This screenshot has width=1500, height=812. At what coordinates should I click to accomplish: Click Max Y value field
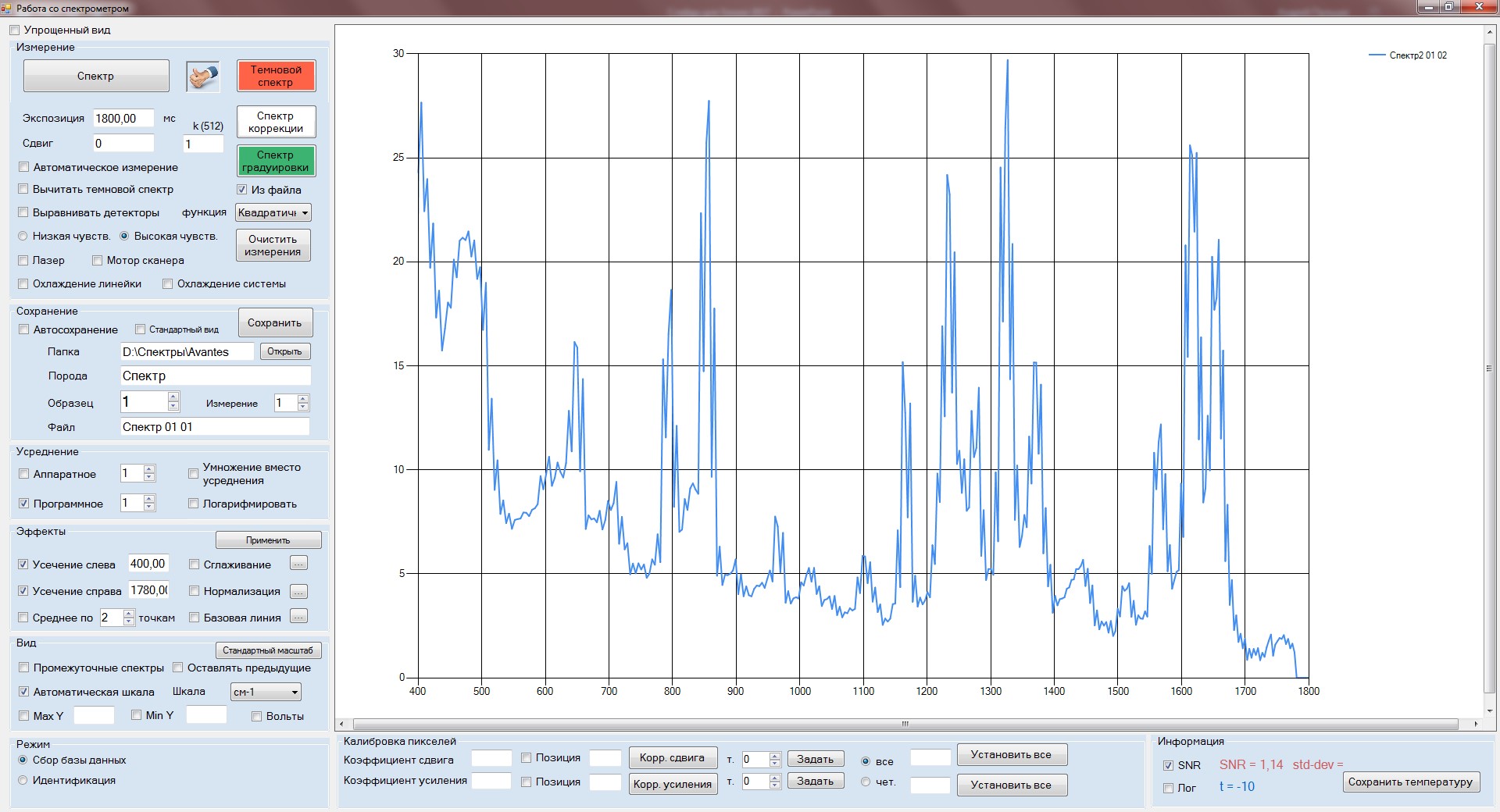[94, 715]
